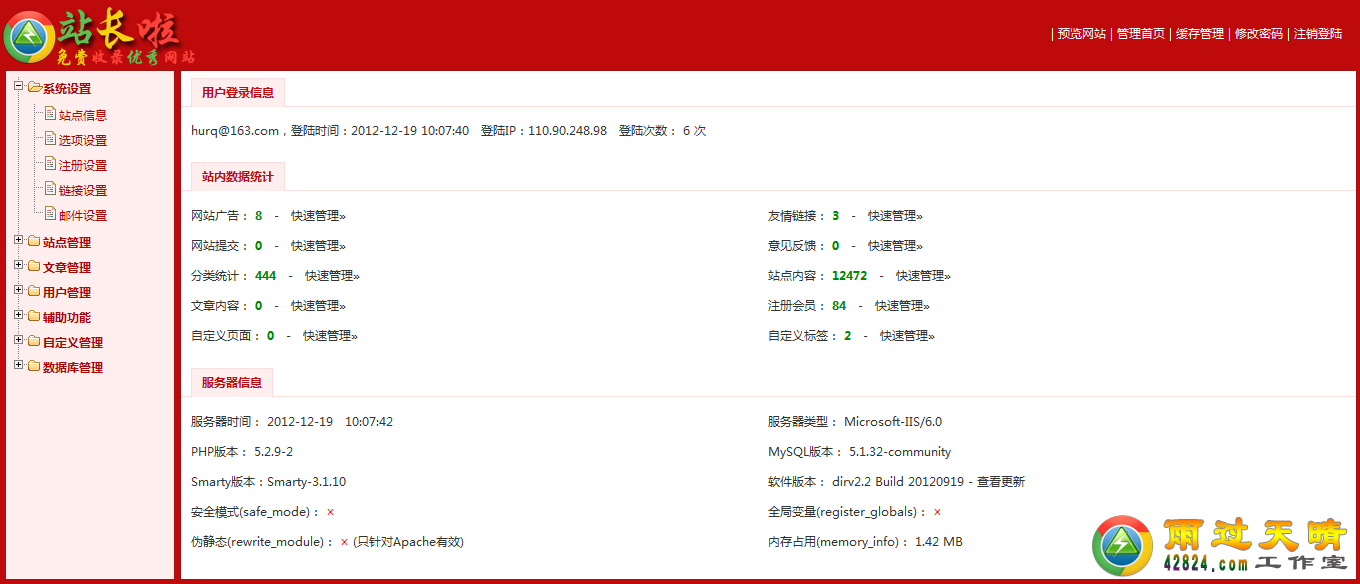Click 快速管理 next to 分类统计
Viewport: 1360px width, 584px height.
click(x=332, y=275)
